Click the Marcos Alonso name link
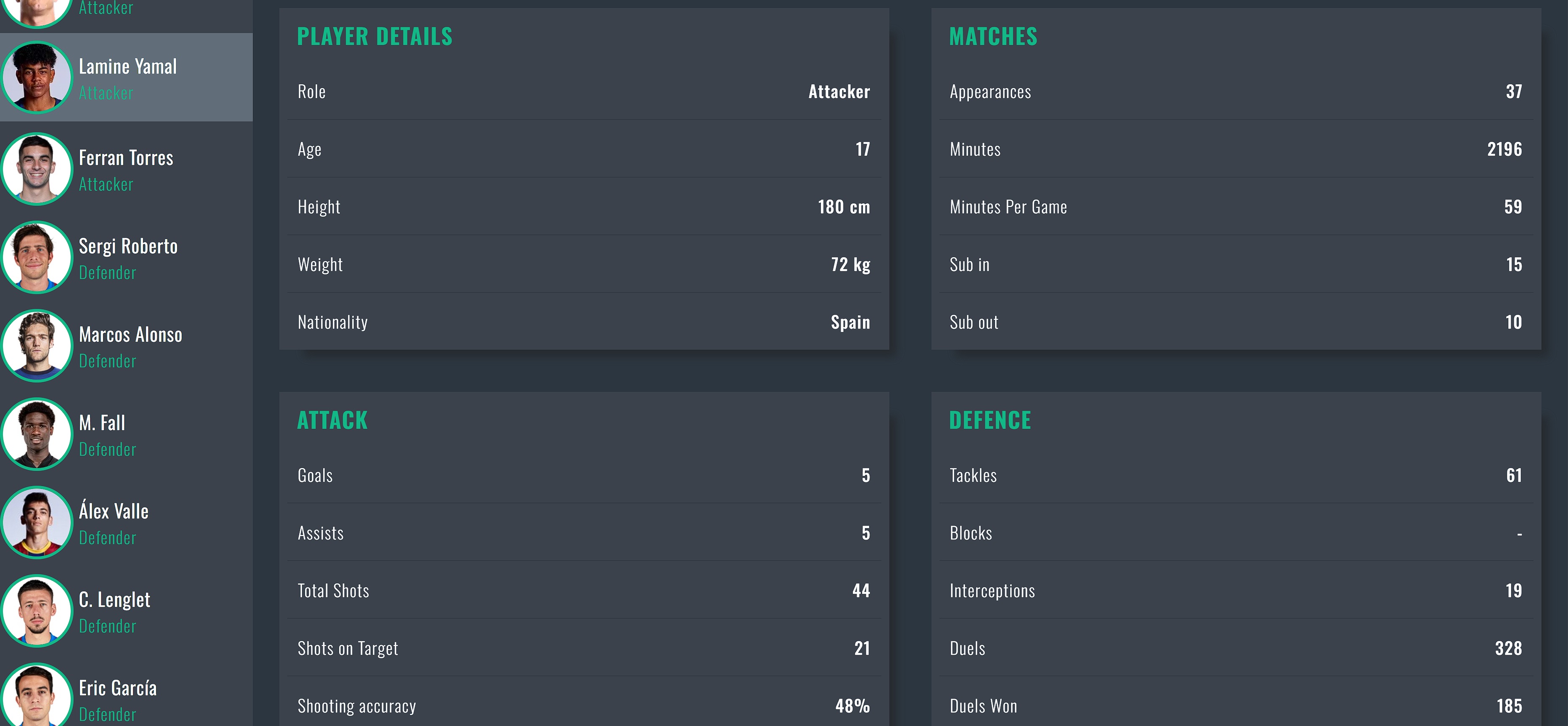Screen dimensions: 1568x726 point(130,334)
